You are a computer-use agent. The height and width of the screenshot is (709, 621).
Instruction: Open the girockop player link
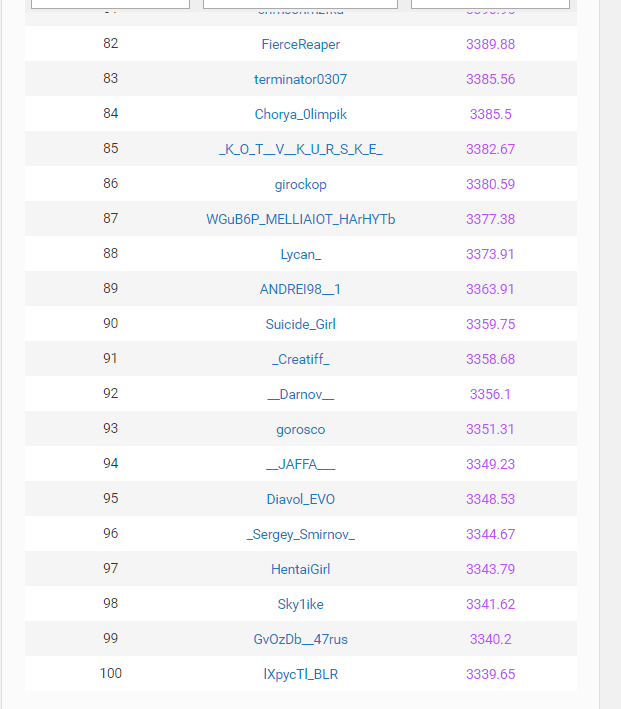click(300, 184)
